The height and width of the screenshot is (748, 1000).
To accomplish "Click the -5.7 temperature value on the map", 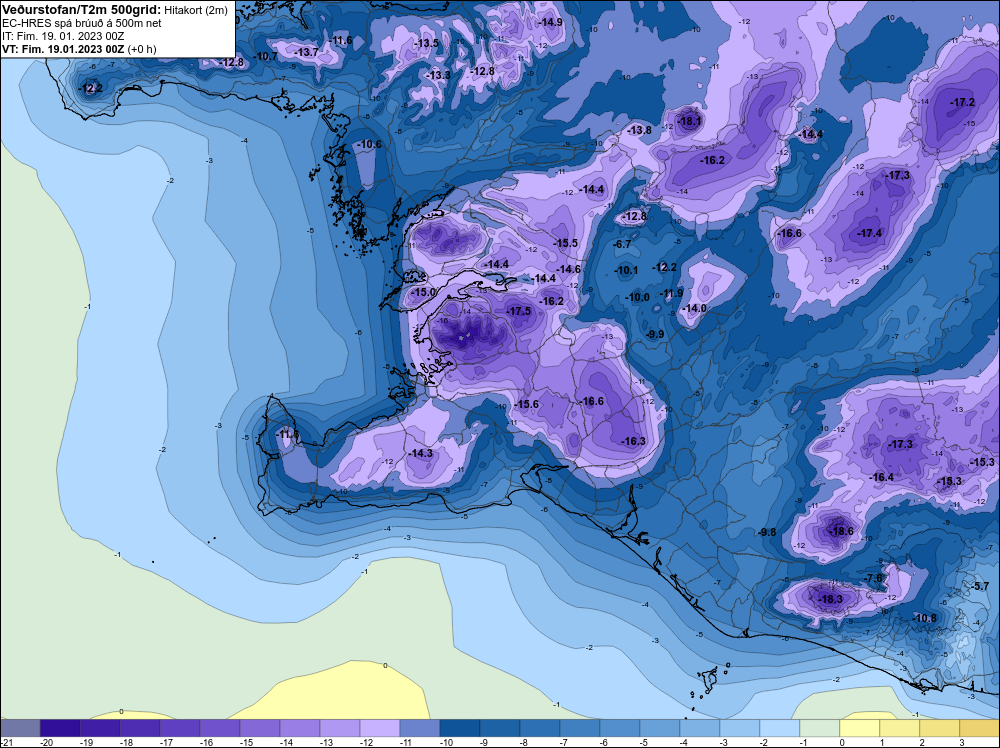I will point(980,586).
